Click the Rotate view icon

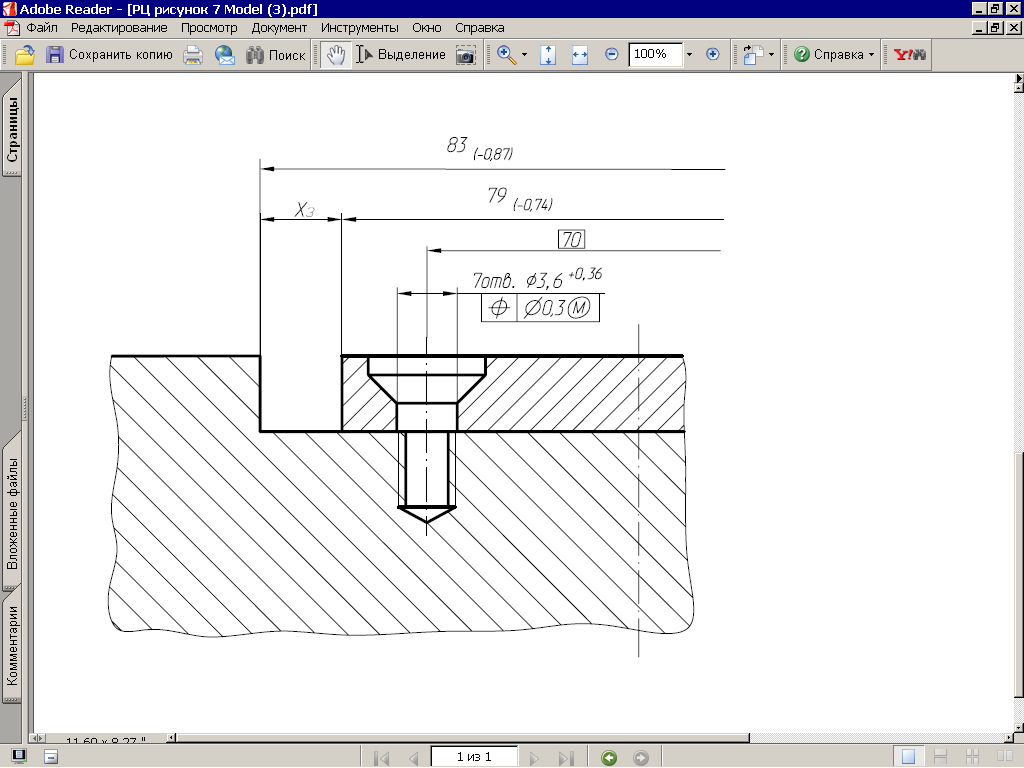753,55
